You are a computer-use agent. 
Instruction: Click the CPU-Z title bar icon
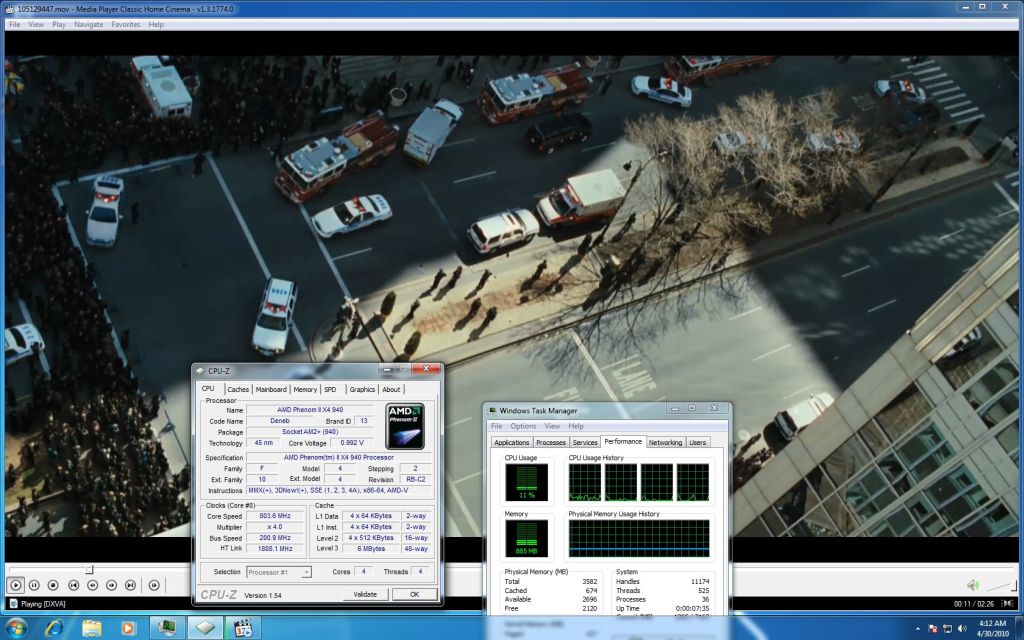click(x=200, y=371)
